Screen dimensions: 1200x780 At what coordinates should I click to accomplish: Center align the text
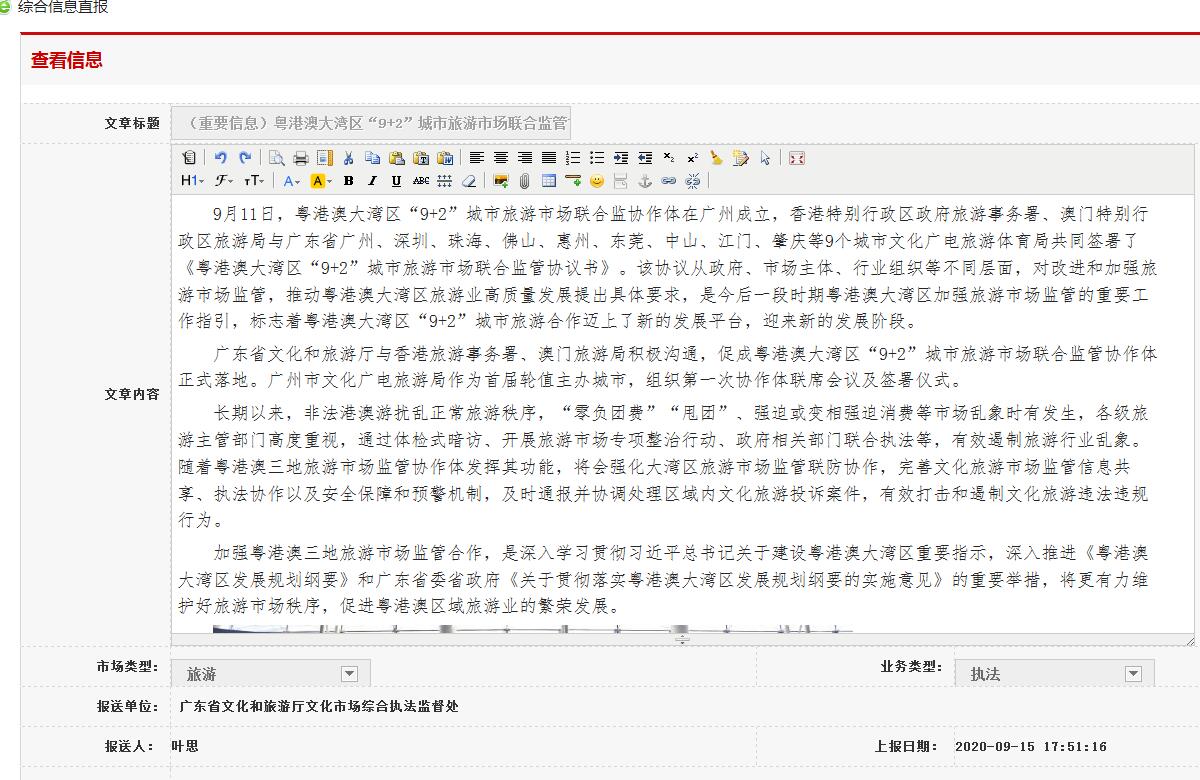point(501,158)
